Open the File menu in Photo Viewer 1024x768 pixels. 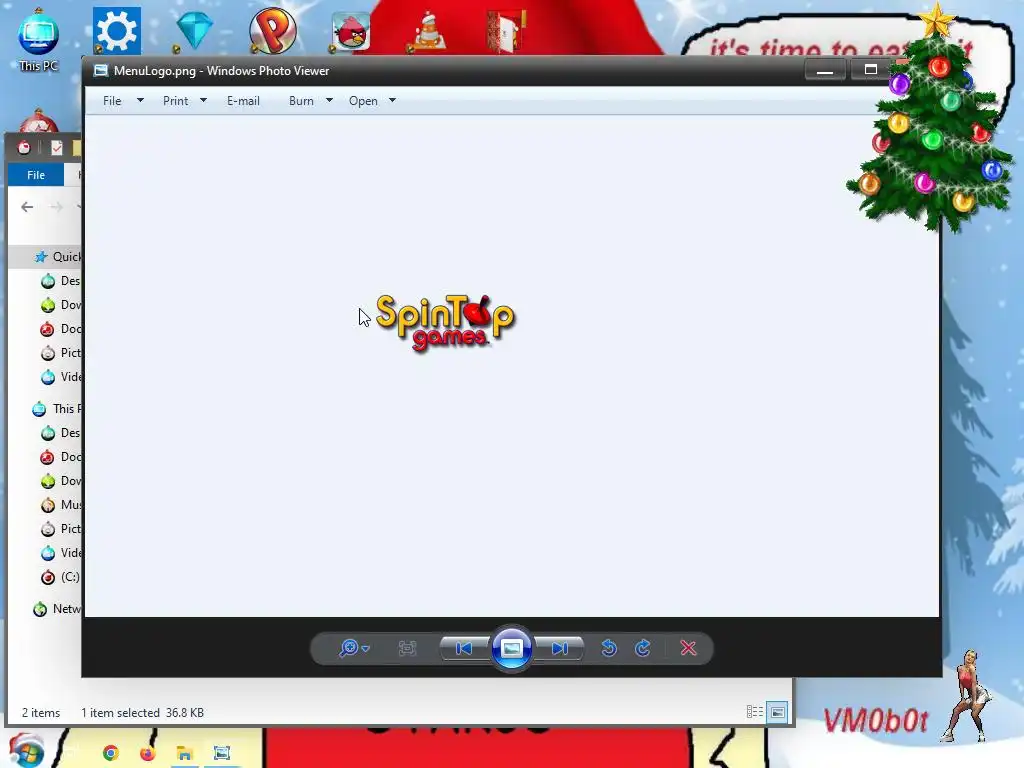[112, 101]
